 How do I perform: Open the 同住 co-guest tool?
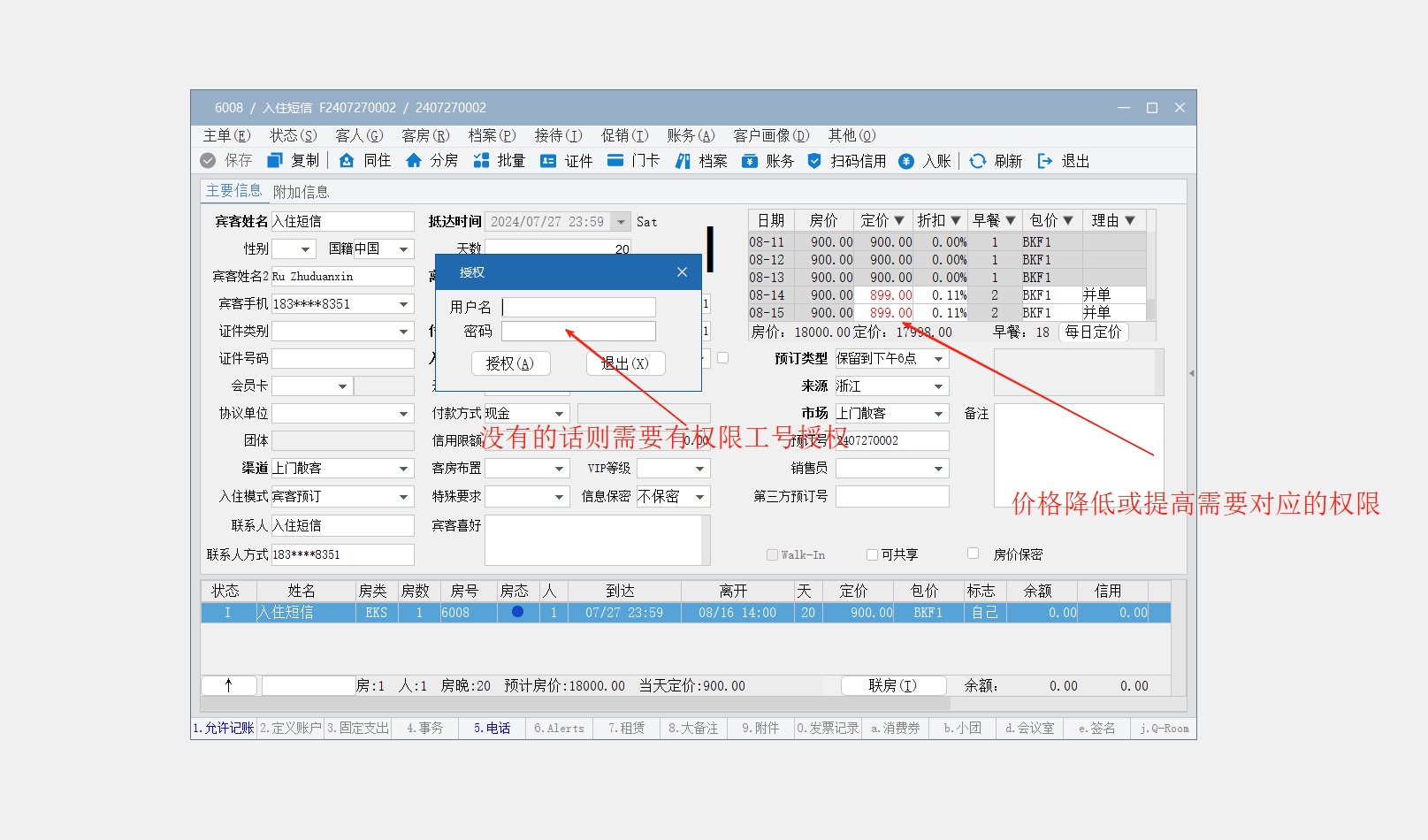(347, 161)
